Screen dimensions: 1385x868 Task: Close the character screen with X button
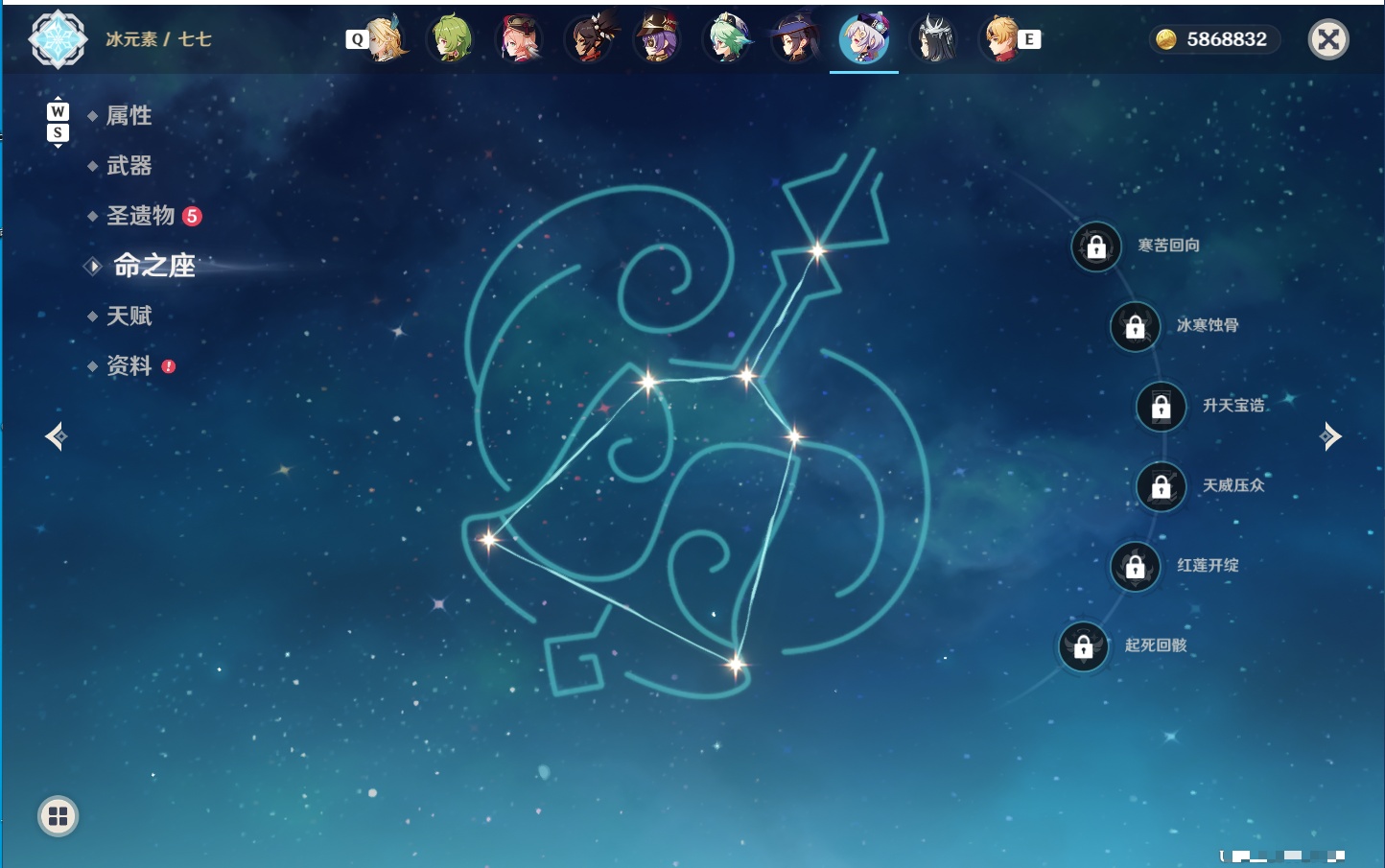1328,39
